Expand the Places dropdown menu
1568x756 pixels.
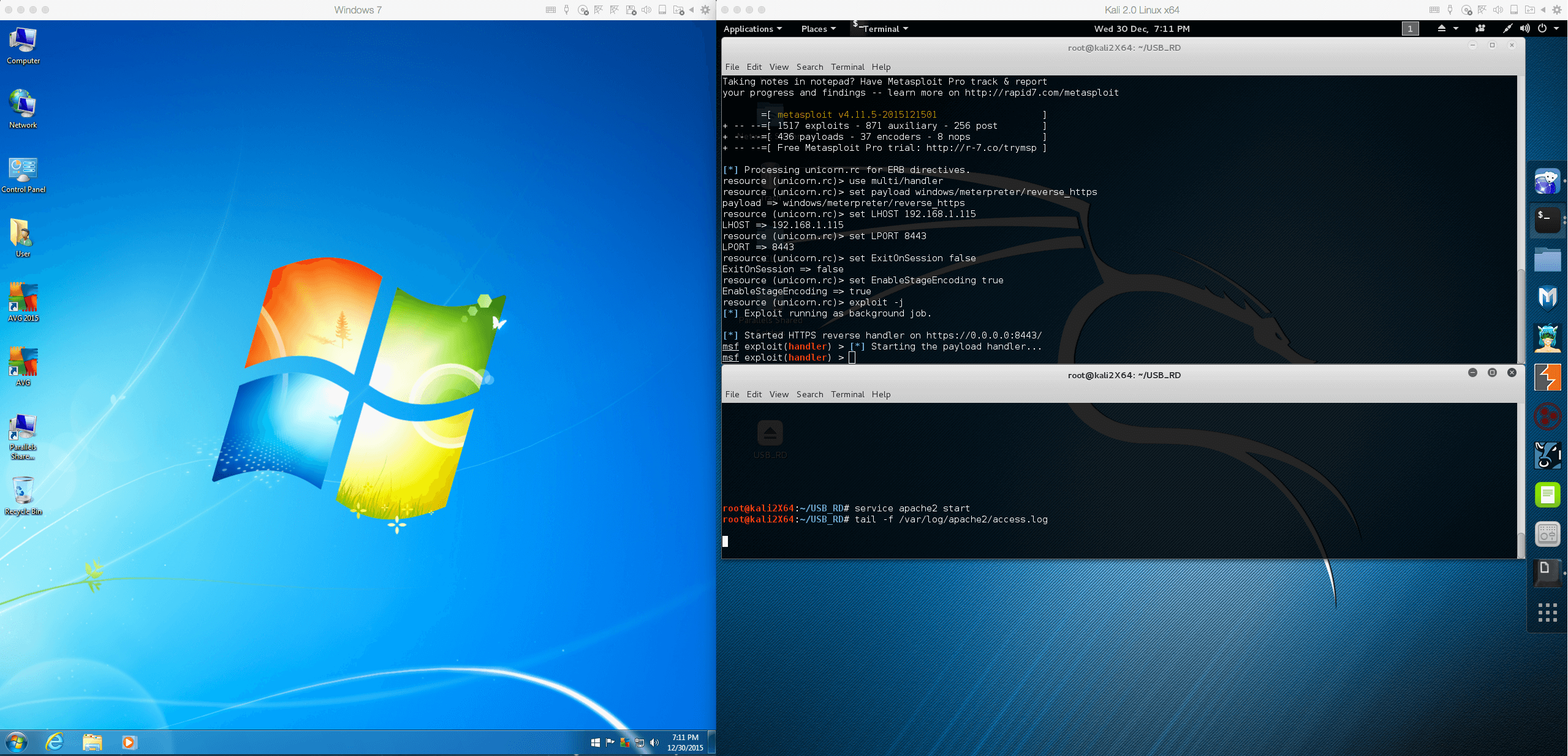[x=817, y=29]
